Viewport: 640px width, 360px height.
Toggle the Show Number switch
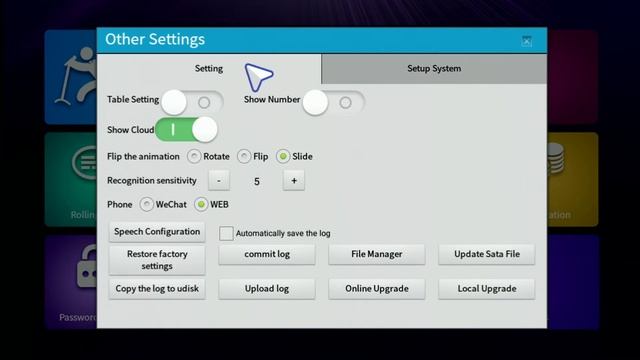(x=333, y=102)
